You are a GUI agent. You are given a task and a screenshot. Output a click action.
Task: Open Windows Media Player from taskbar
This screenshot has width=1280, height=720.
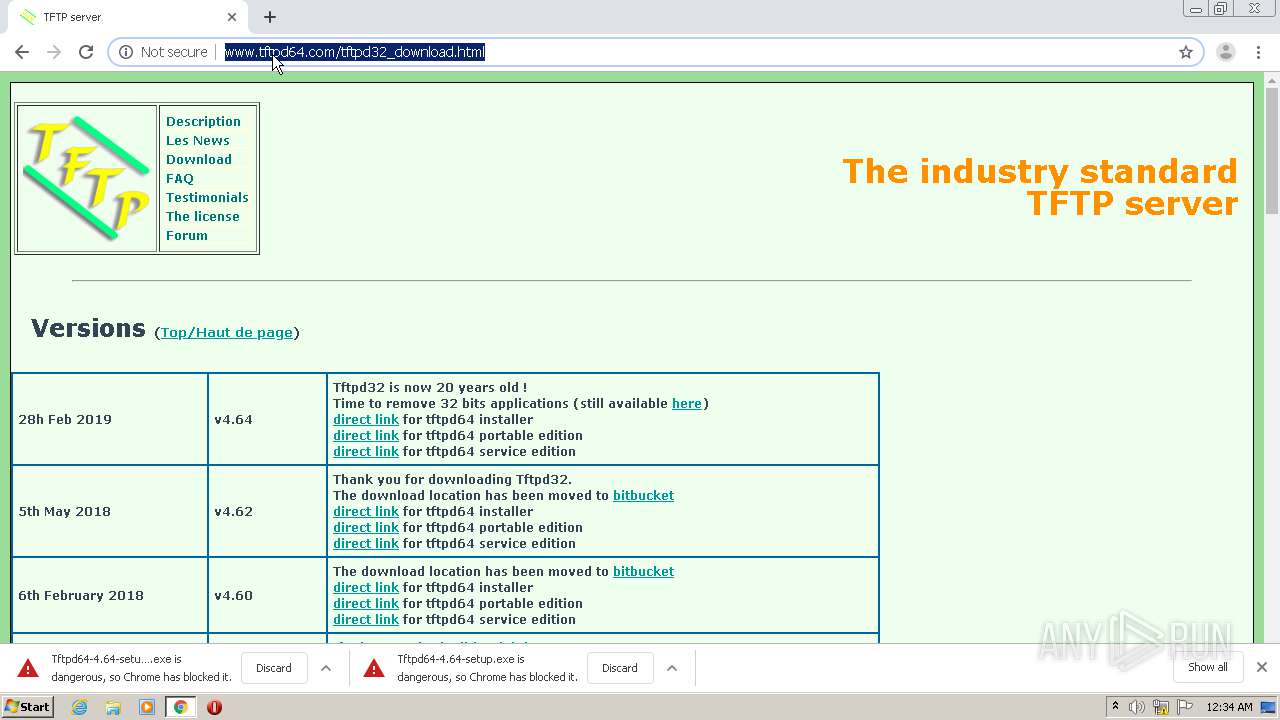(147, 707)
